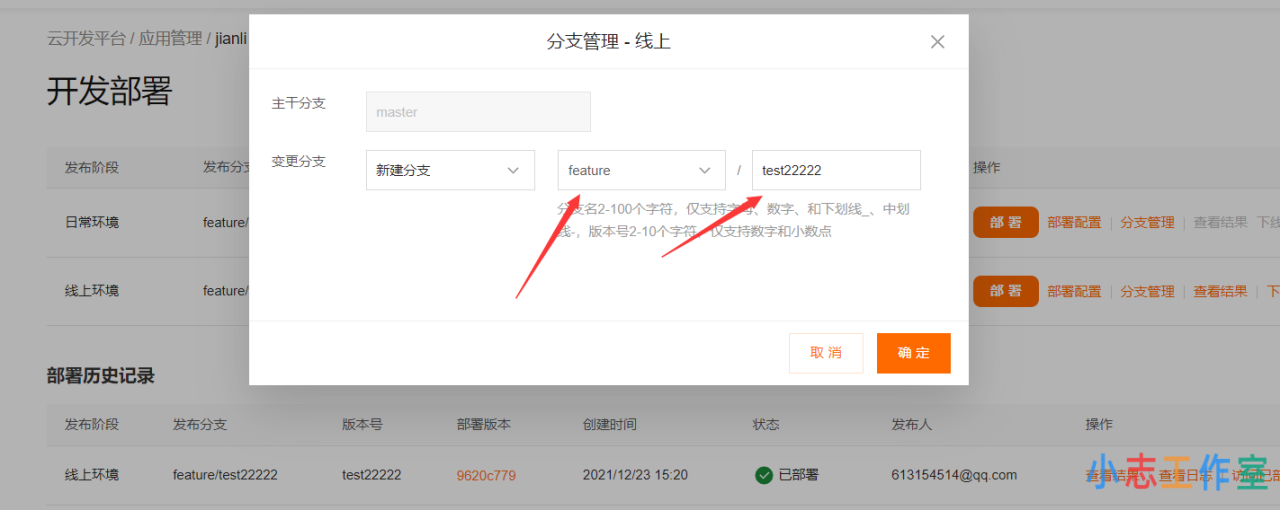The height and width of the screenshot is (510, 1280).
Task: Open 分支管理 link for 线上环境
Action: 1147,291
